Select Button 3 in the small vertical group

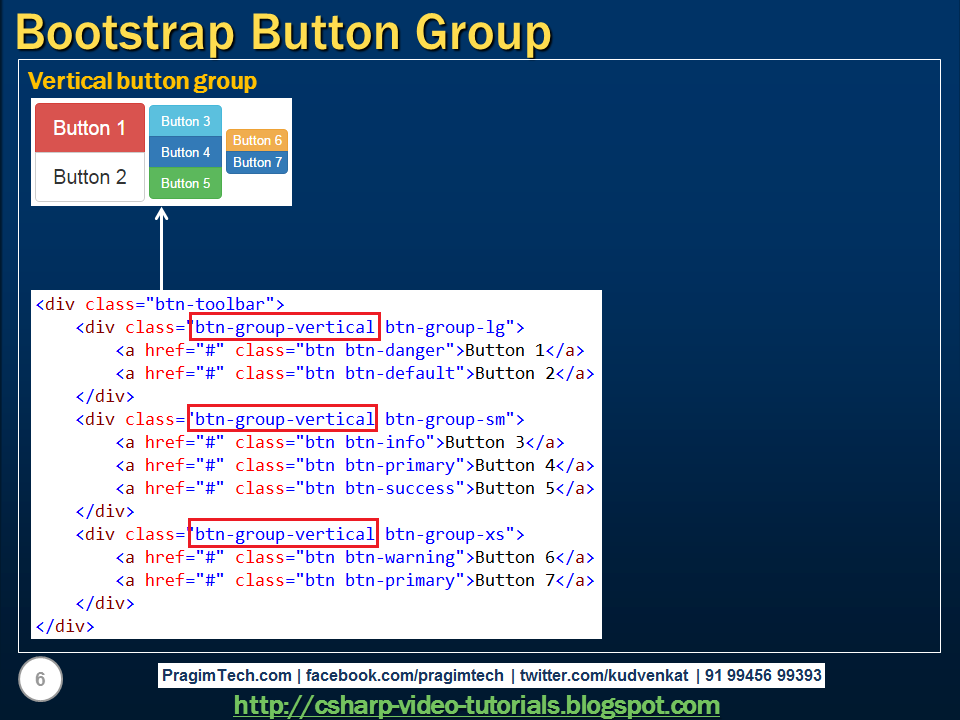(185, 121)
